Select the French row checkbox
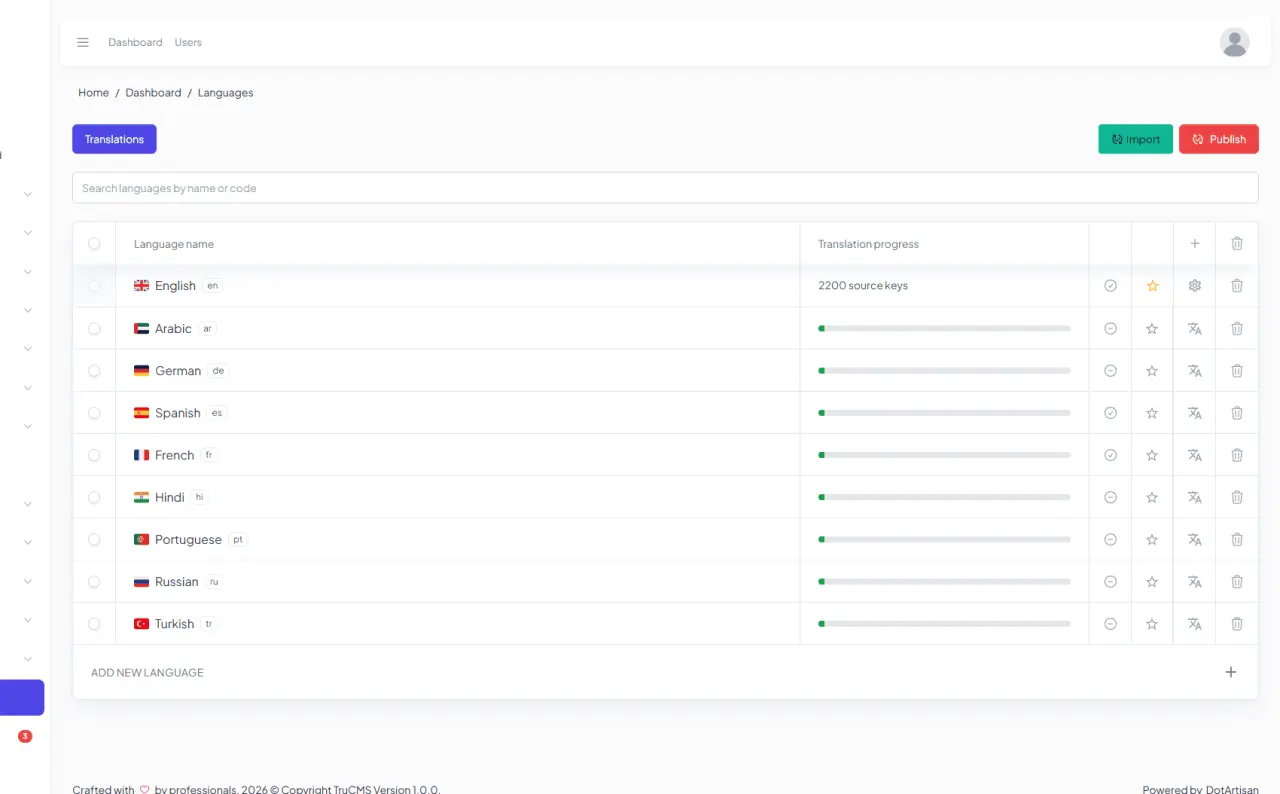This screenshot has height=794, width=1280. click(x=94, y=455)
